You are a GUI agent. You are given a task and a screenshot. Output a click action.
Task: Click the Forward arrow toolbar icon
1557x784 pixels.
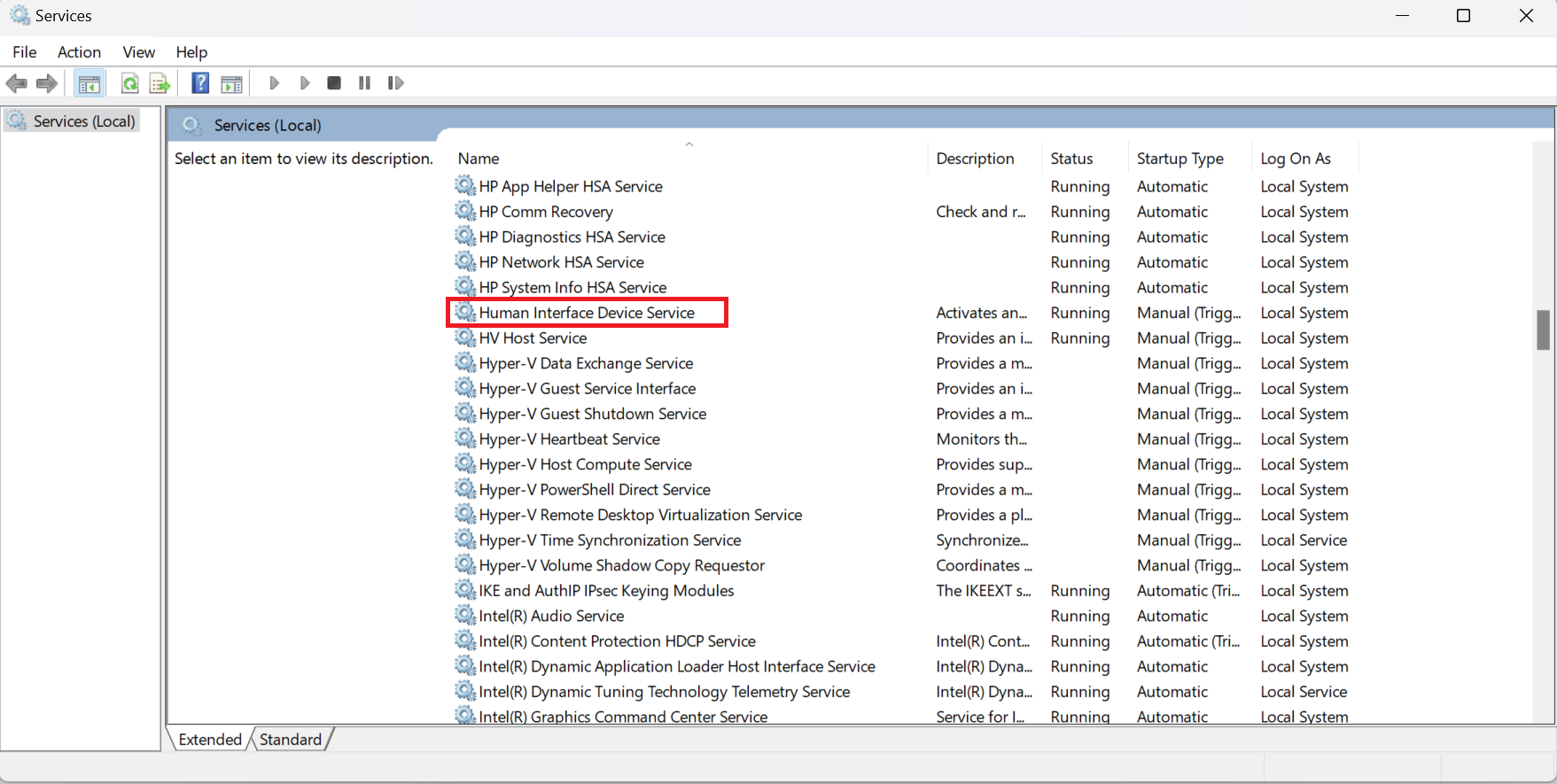(x=47, y=83)
